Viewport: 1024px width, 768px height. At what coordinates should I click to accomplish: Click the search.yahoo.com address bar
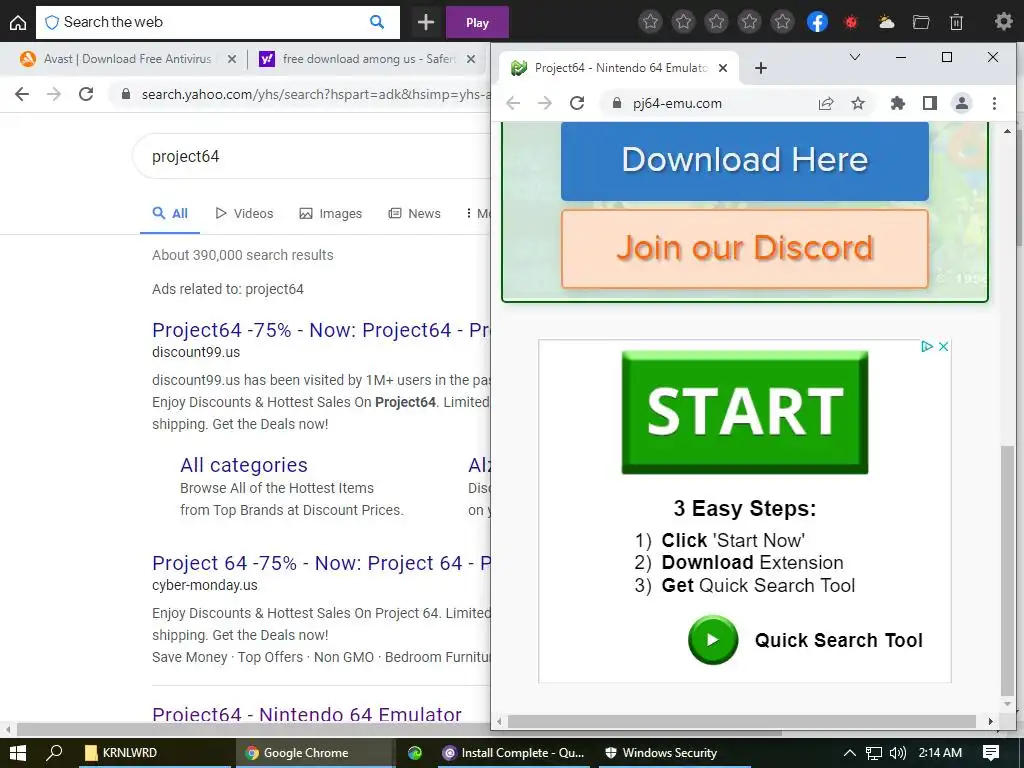[302, 94]
